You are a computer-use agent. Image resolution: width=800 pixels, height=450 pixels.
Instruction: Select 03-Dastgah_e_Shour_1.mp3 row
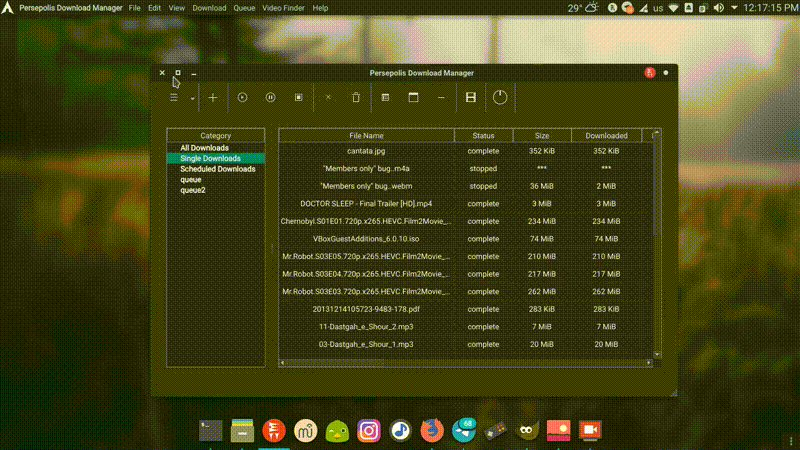point(466,344)
